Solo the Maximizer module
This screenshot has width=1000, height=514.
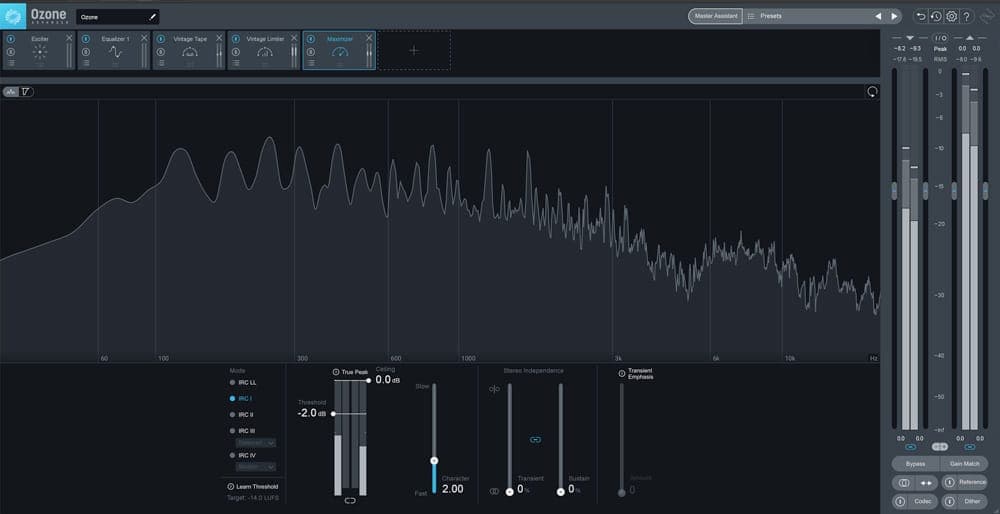point(311,52)
